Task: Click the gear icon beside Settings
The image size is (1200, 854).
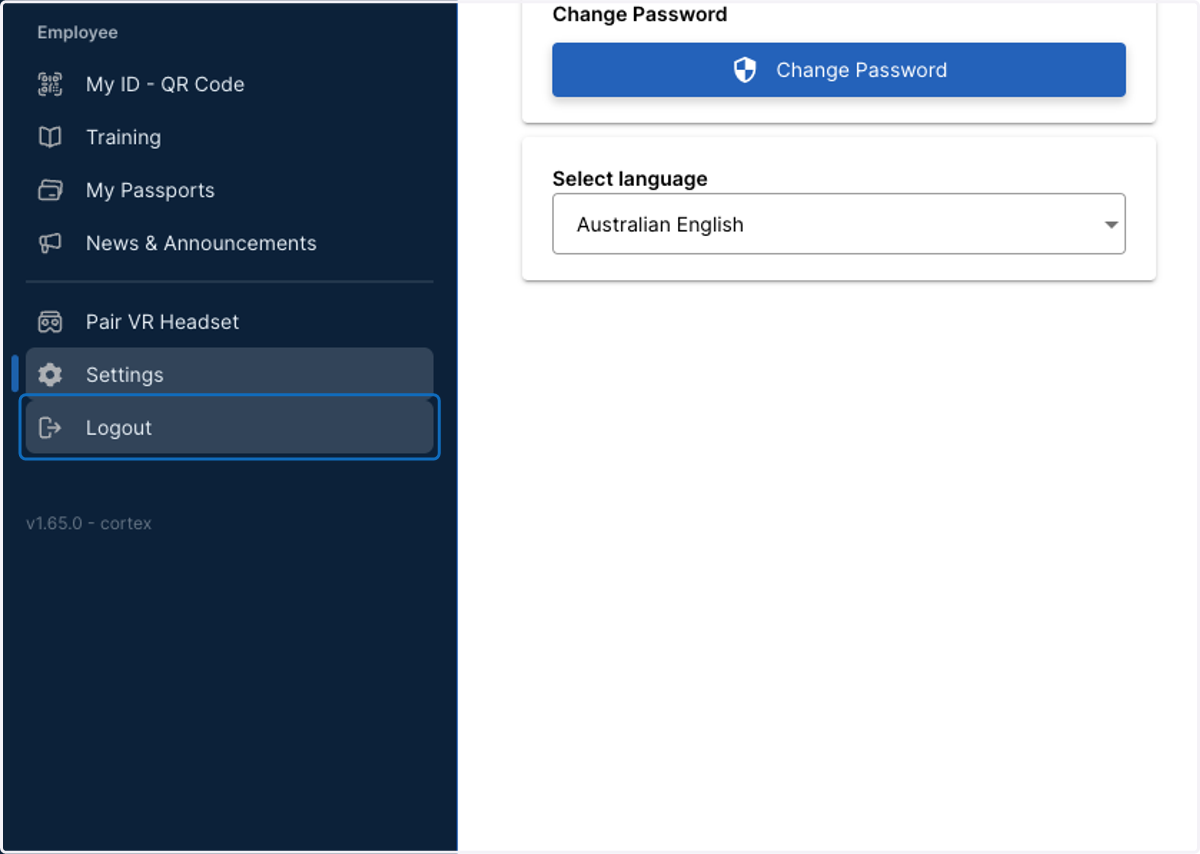Action: click(x=50, y=375)
